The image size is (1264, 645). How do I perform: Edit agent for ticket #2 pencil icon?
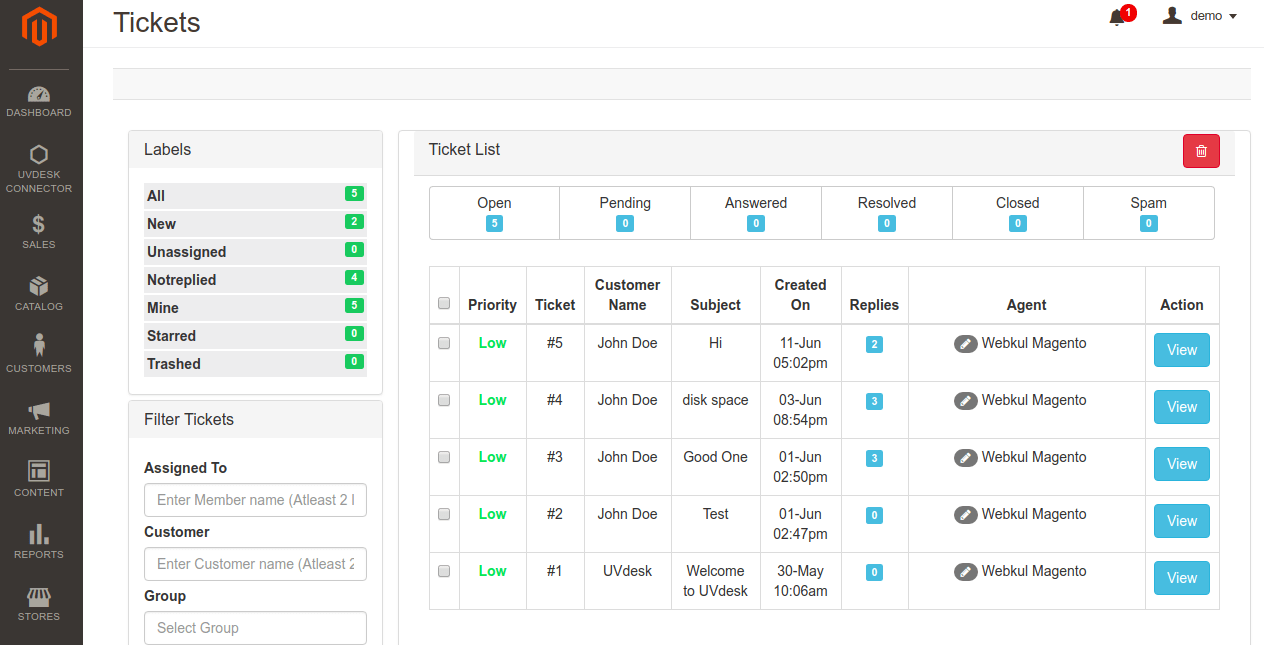[965, 515]
